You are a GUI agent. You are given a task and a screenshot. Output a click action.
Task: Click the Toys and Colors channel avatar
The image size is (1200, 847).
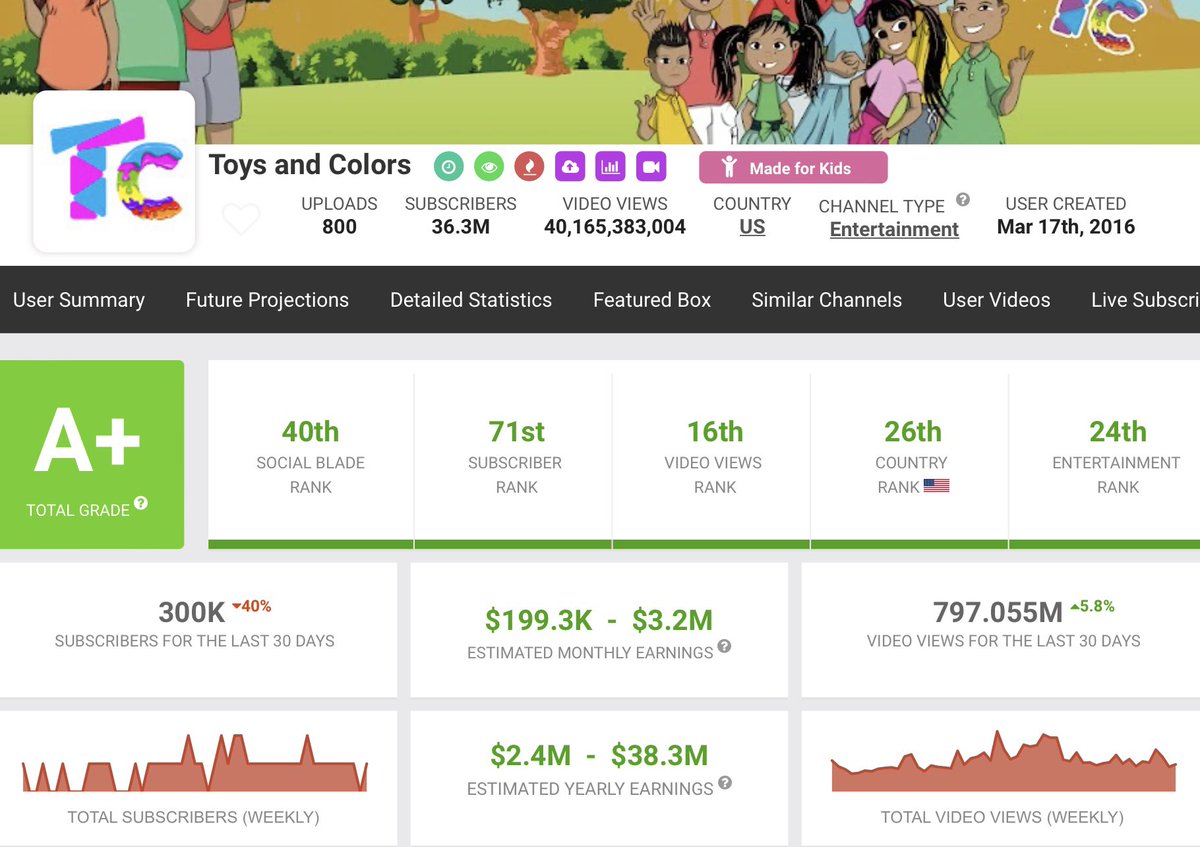[114, 171]
